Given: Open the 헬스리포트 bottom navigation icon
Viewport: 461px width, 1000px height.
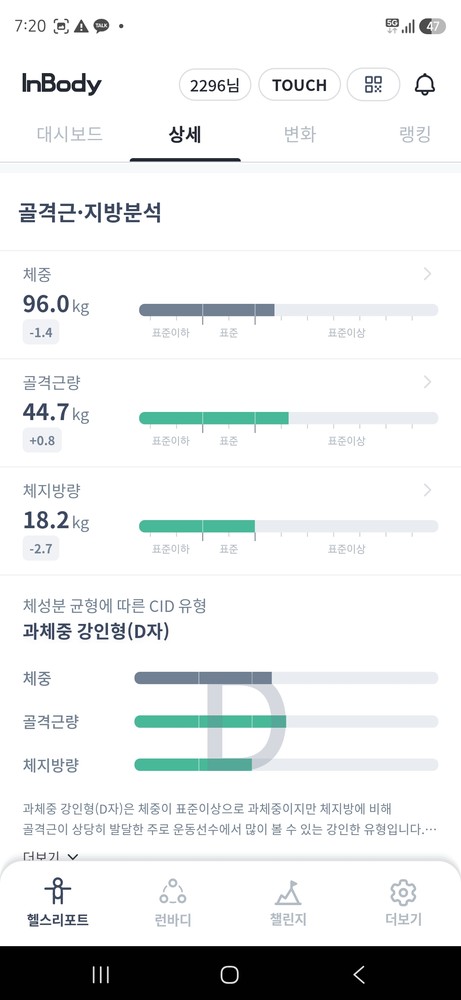Looking at the screenshot, I should [58, 890].
